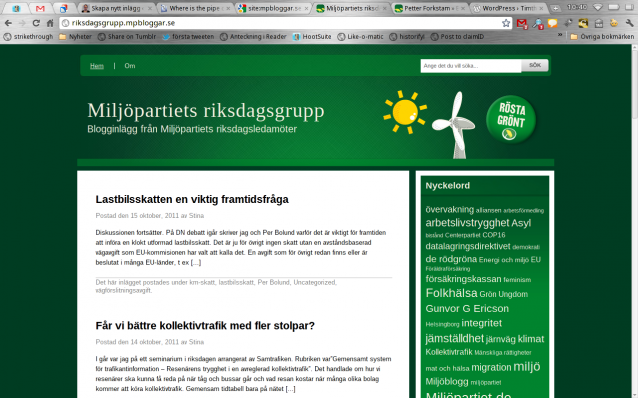The image size is (638, 398).
Task: Open the 'första tweeten' bookmark
Action: [188, 37]
